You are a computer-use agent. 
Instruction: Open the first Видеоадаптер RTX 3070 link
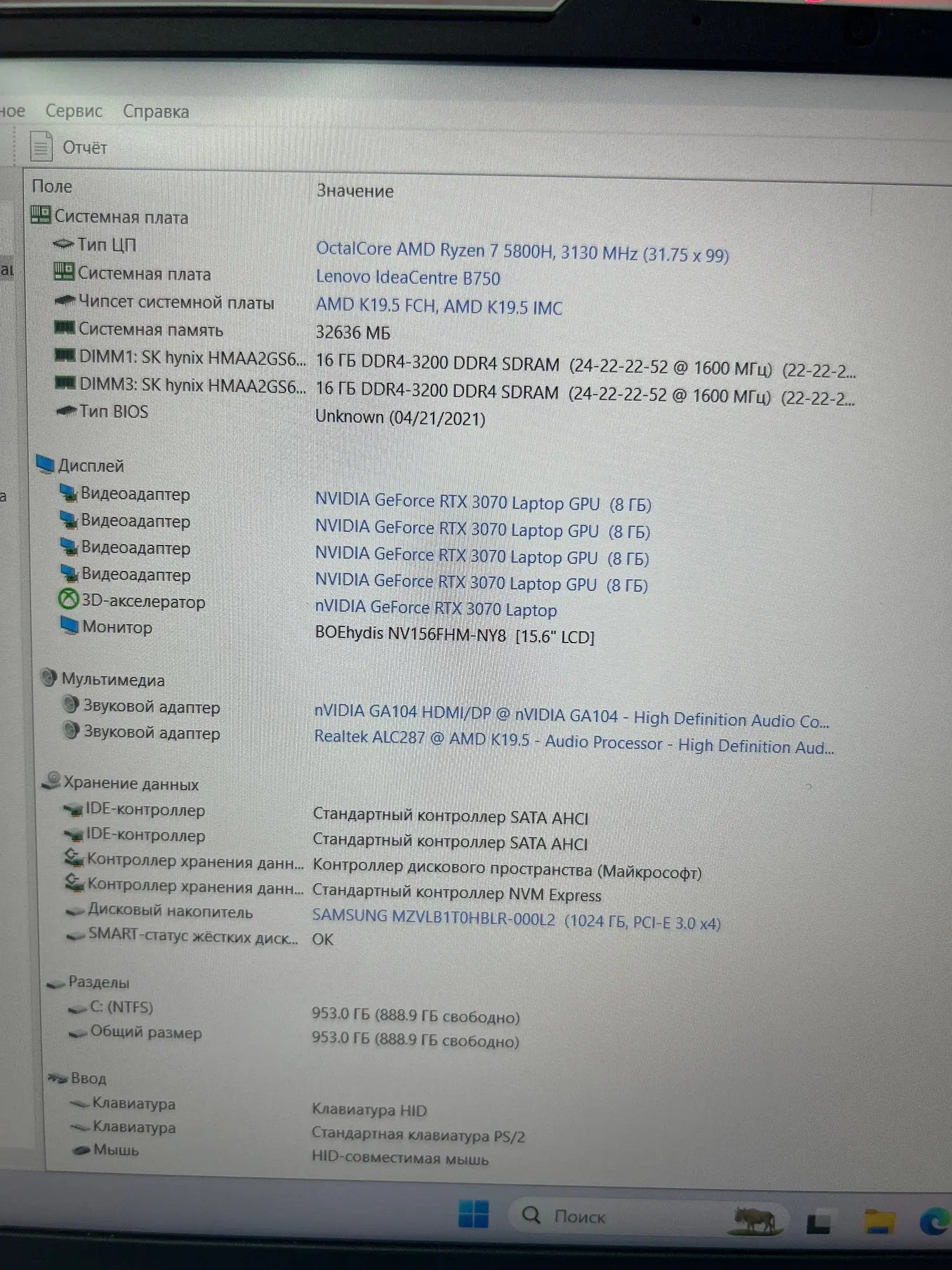click(x=483, y=502)
